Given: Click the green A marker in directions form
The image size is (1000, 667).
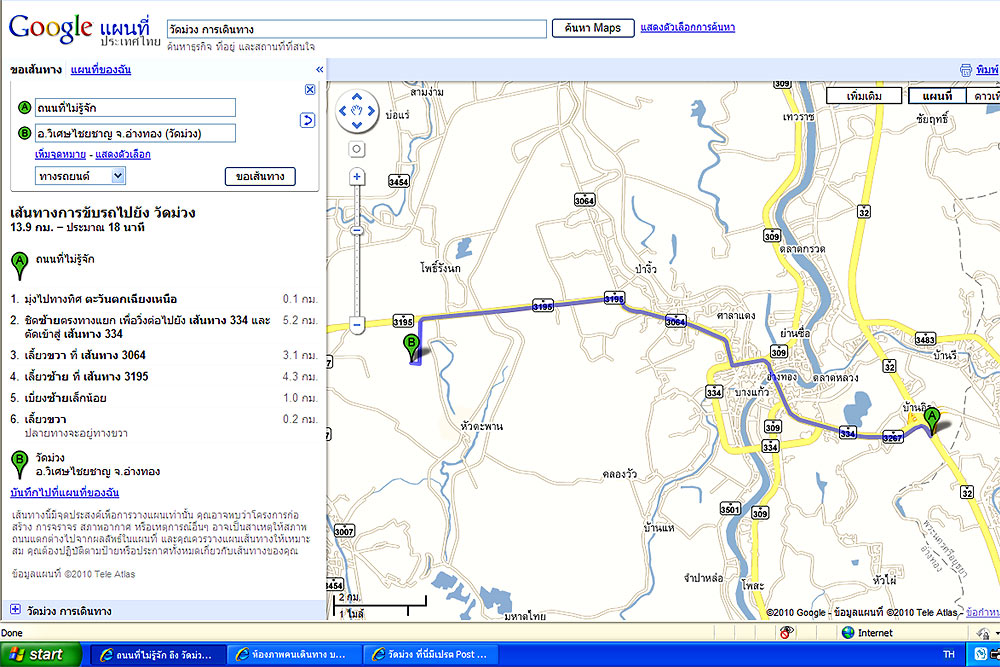Looking at the screenshot, I should (x=24, y=107).
